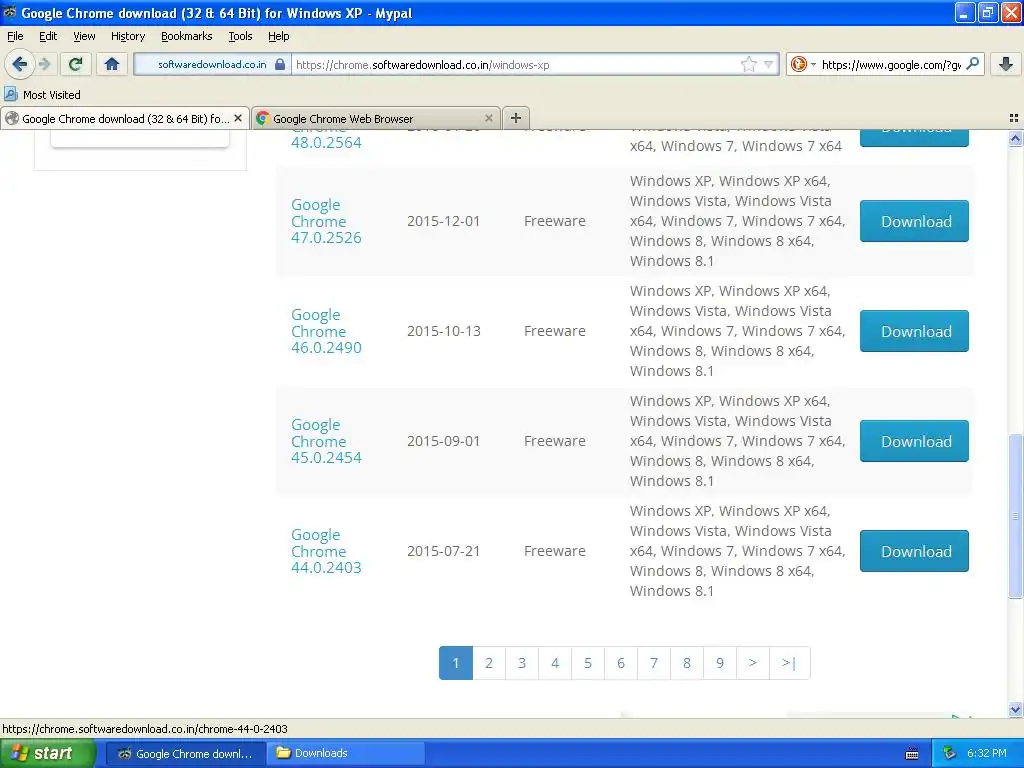Go to pagination page 6

tap(621, 663)
